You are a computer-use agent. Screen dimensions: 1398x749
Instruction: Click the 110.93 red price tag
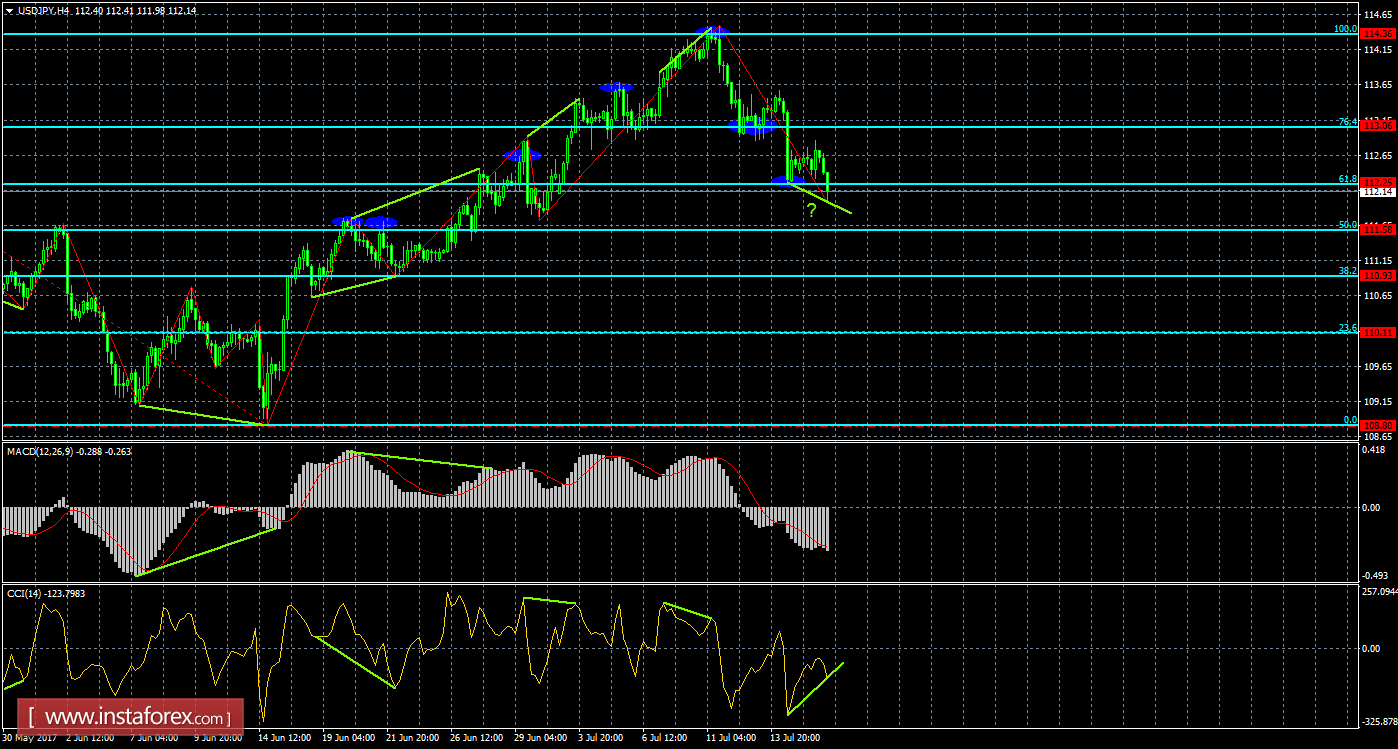[1379, 275]
